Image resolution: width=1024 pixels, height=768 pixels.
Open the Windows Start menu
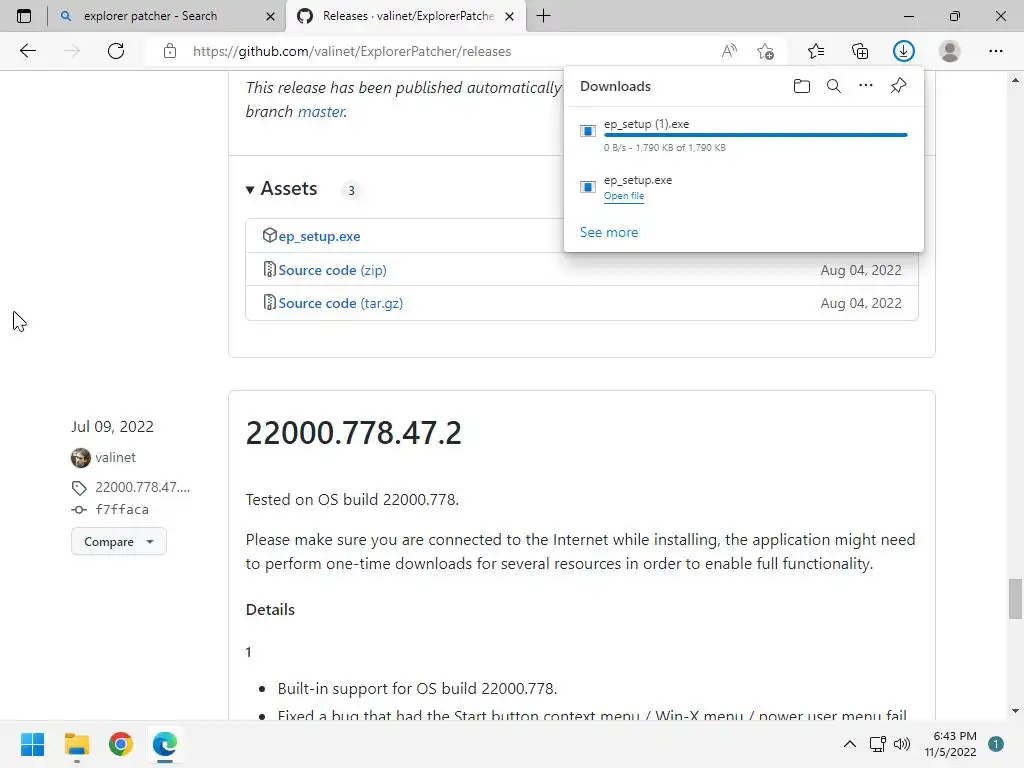[x=32, y=744]
